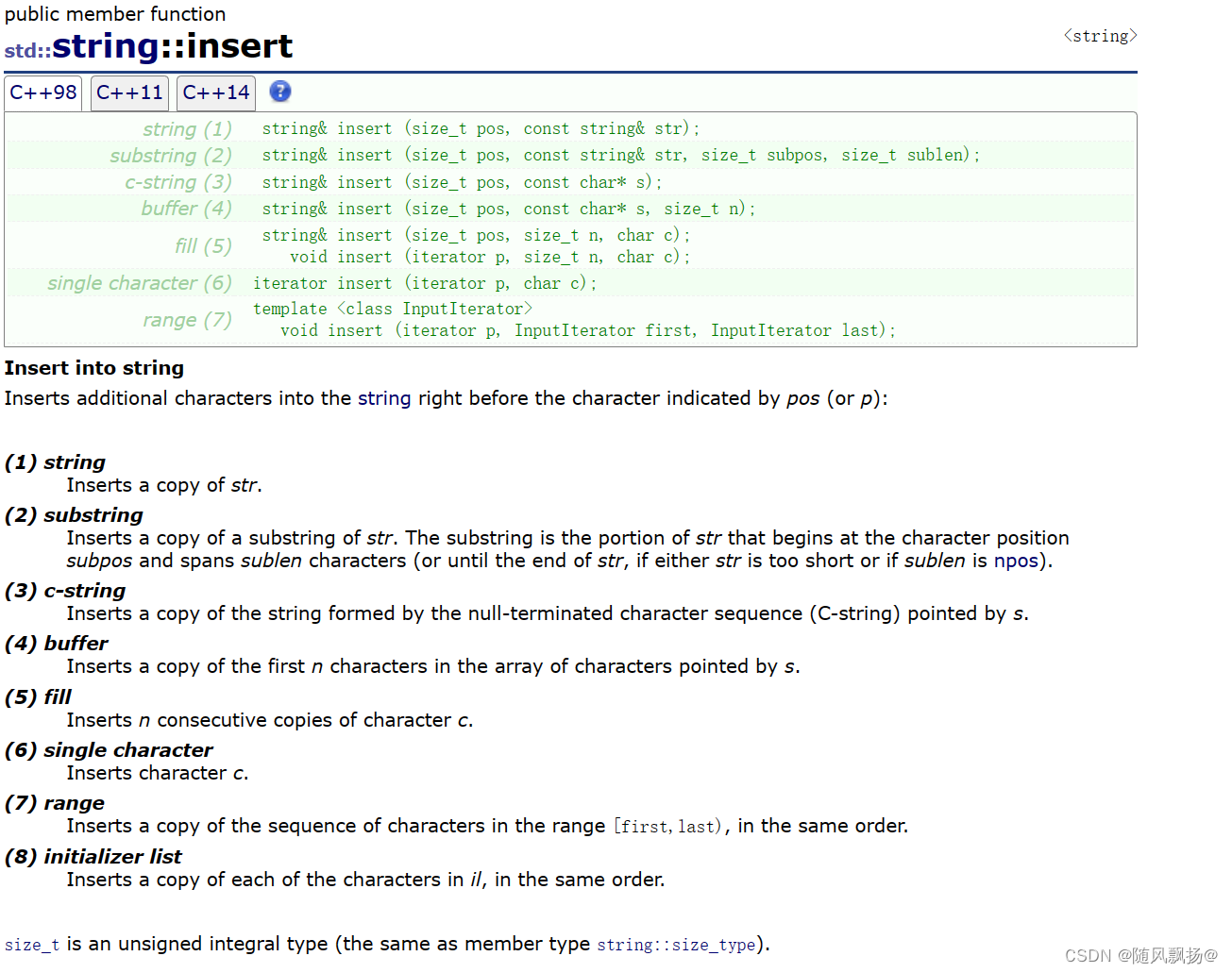The image size is (1232, 973).
Task: Click the 'buffer (4)' prototype label
Action: 186,209
